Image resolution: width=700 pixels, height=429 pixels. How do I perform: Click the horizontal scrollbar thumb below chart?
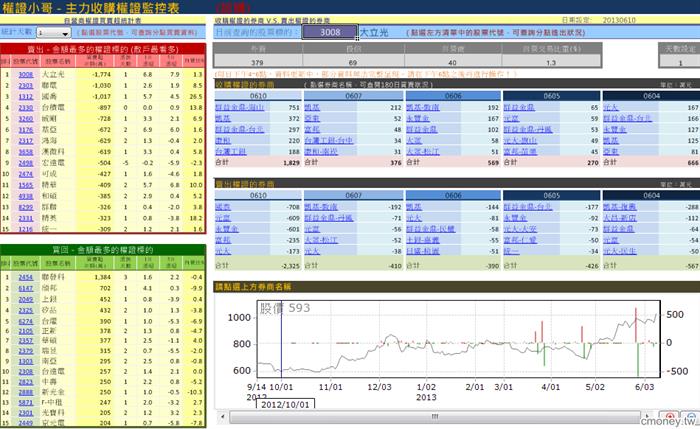click(x=434, y=417)
